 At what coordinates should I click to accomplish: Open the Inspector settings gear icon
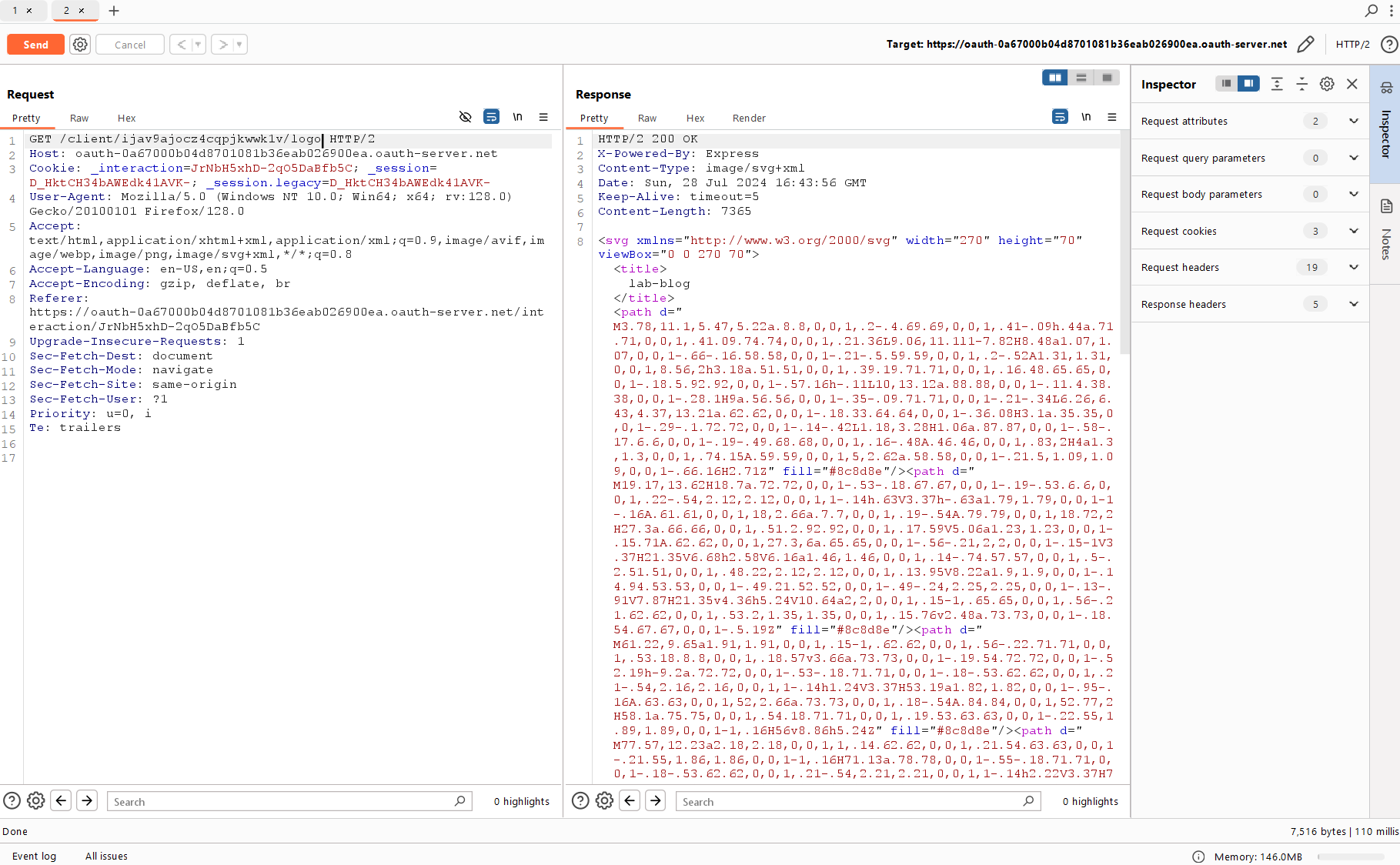click(1327, 84)
